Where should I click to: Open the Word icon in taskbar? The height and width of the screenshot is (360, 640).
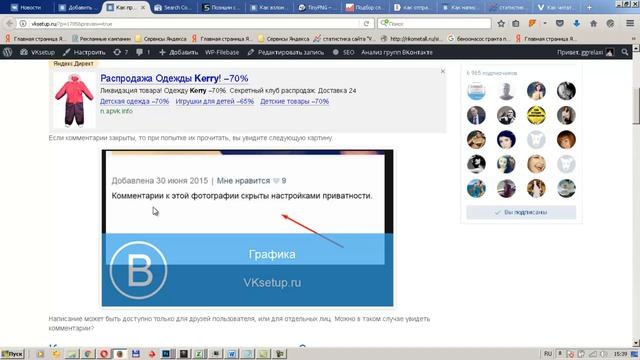(x=231, y=354)
